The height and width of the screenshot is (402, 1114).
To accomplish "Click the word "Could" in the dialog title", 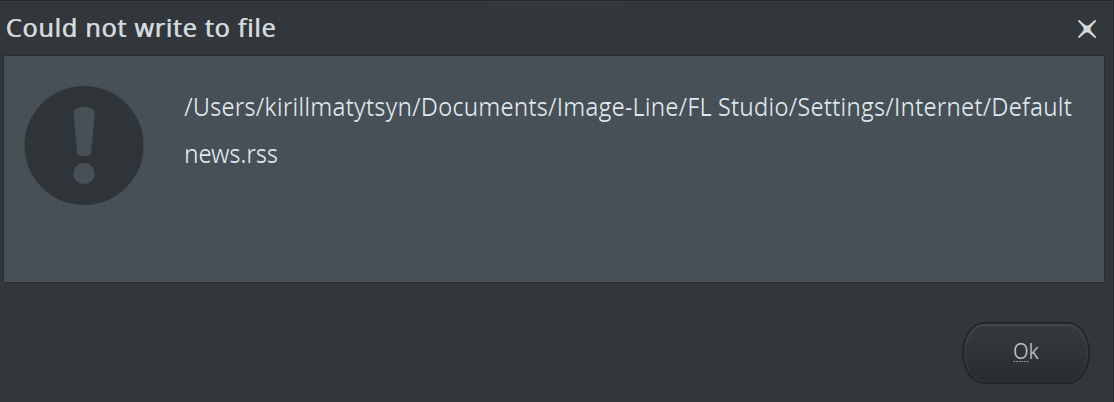I will pyautogui.click(x=42, y=28).
